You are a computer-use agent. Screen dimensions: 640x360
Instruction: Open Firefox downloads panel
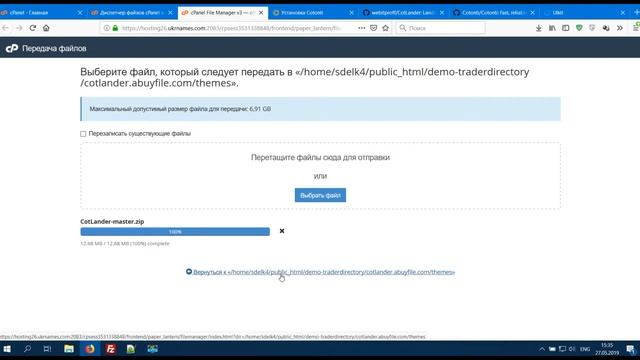point(539,28)
